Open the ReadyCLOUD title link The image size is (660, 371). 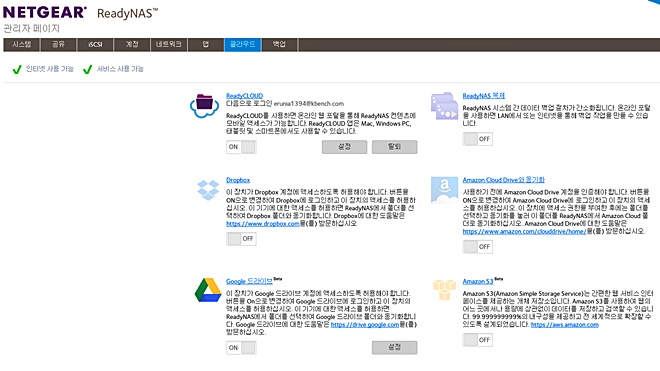pyautogui.click(x=245, y=96)
